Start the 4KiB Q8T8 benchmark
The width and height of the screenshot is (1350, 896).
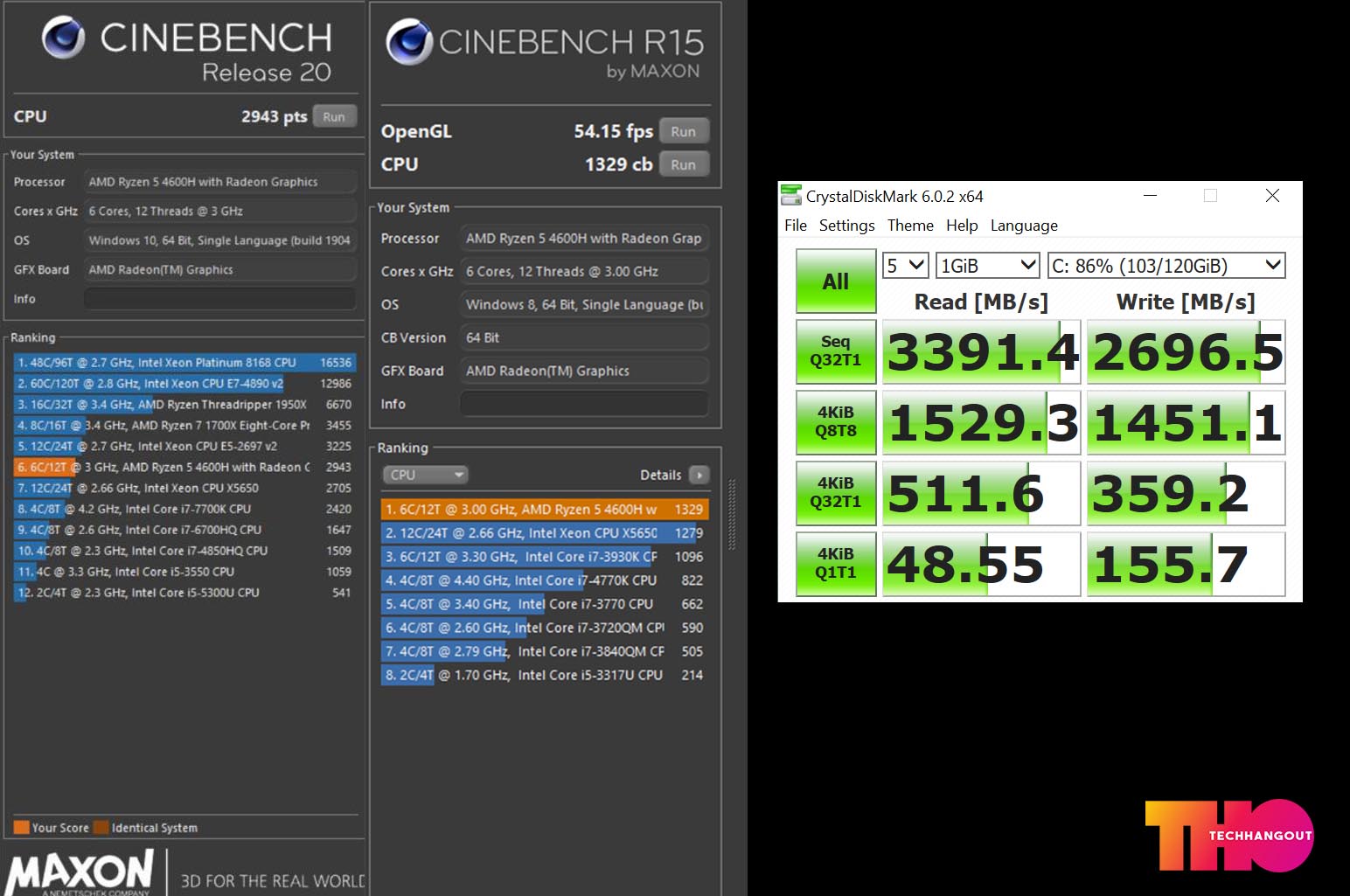[x=836, y=422]
